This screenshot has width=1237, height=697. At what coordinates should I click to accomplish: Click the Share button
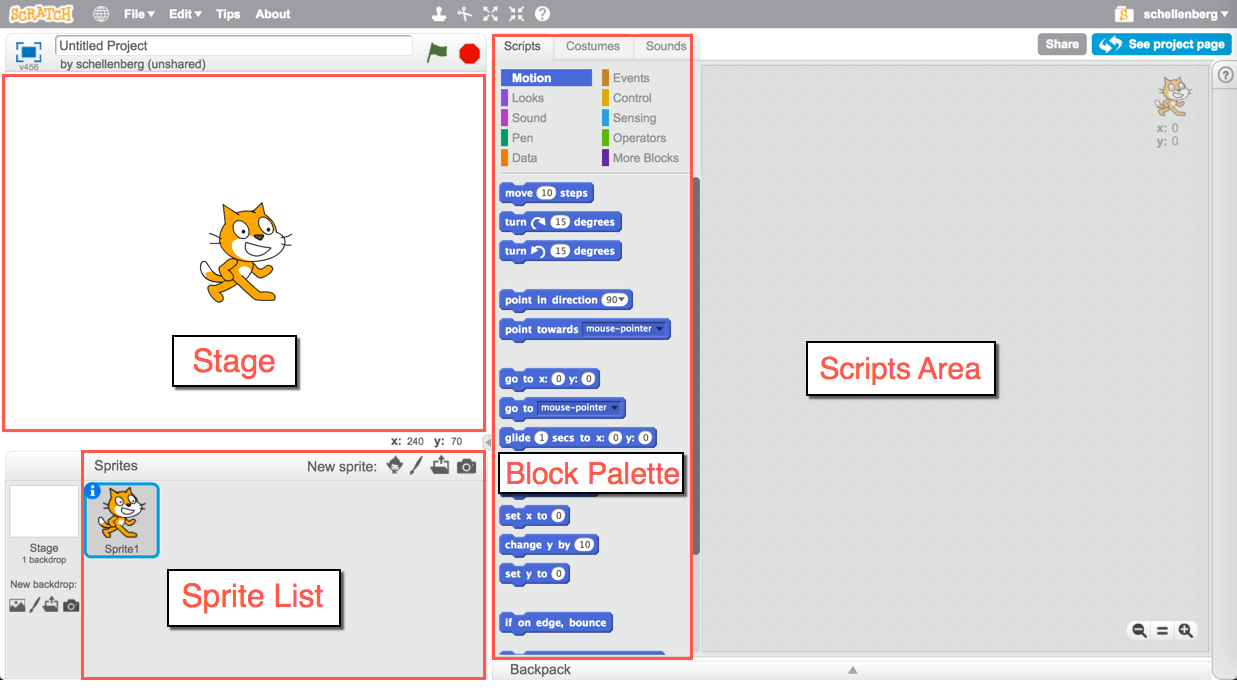(x=1062, y=44)
